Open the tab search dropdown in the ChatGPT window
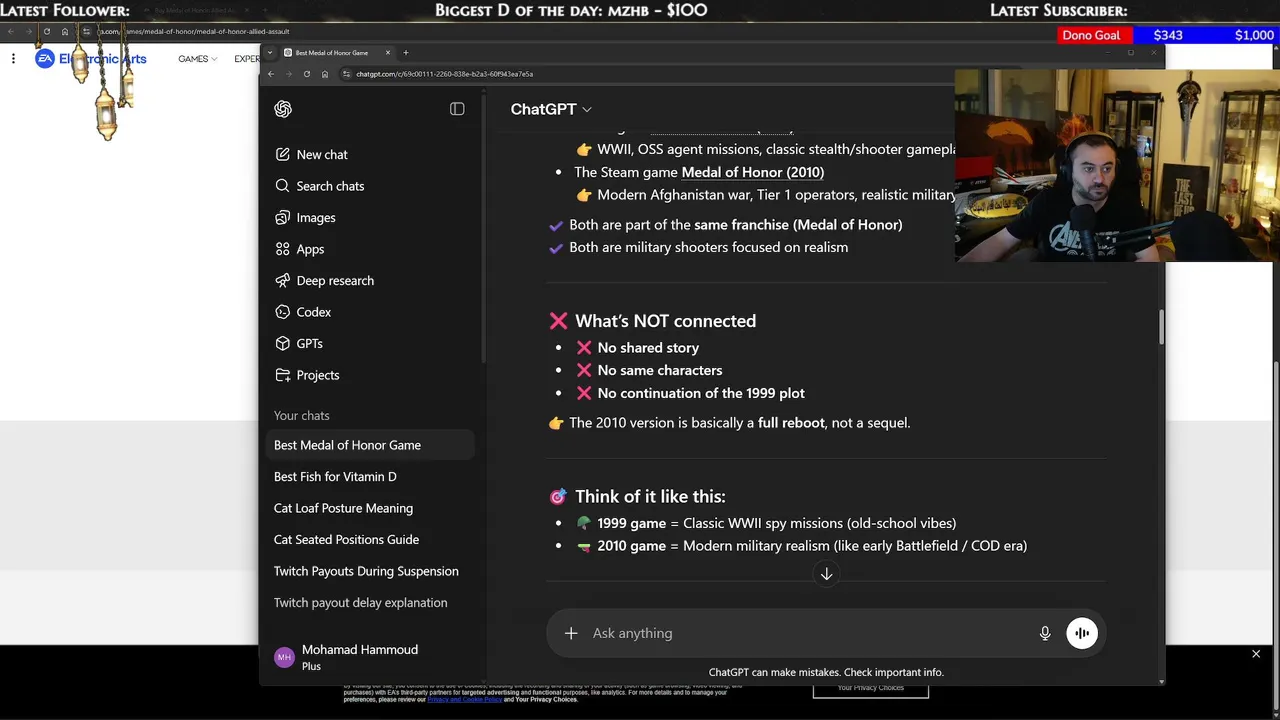The width and height of the screenshot is (1280, 720). click(x=269, y=53)
